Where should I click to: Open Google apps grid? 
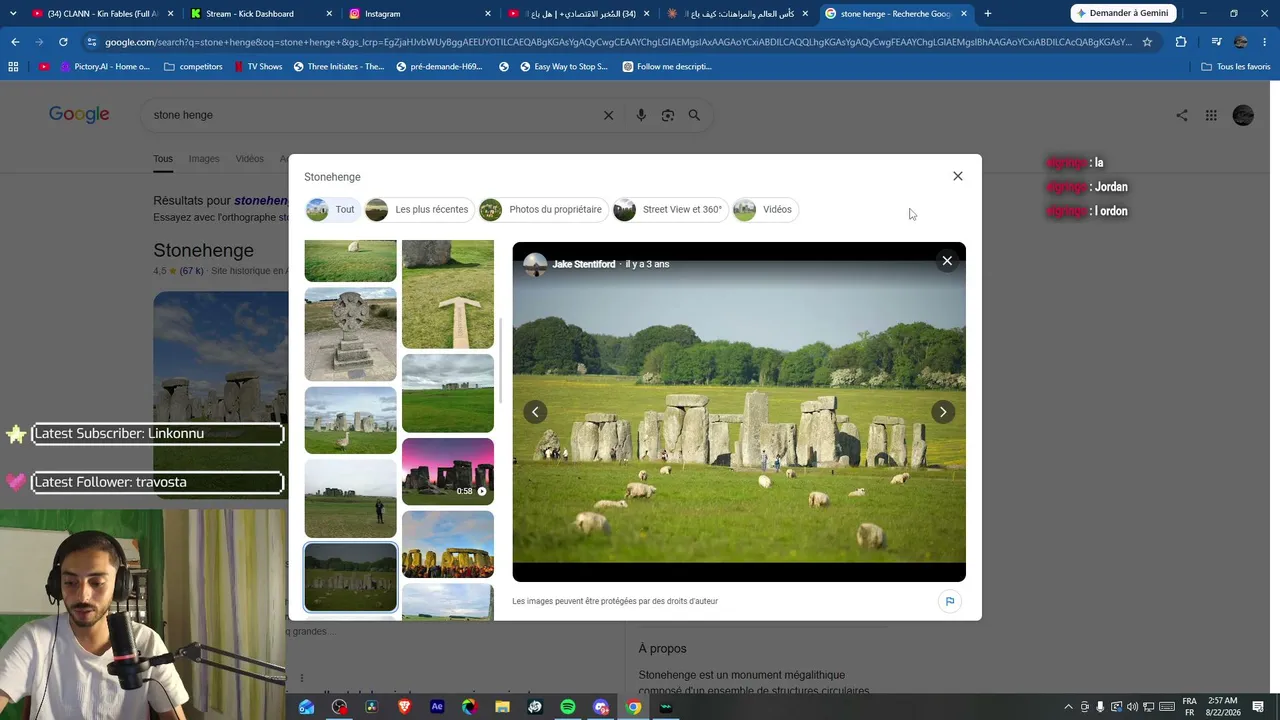pyautogui.click(x=1211, y=115)
